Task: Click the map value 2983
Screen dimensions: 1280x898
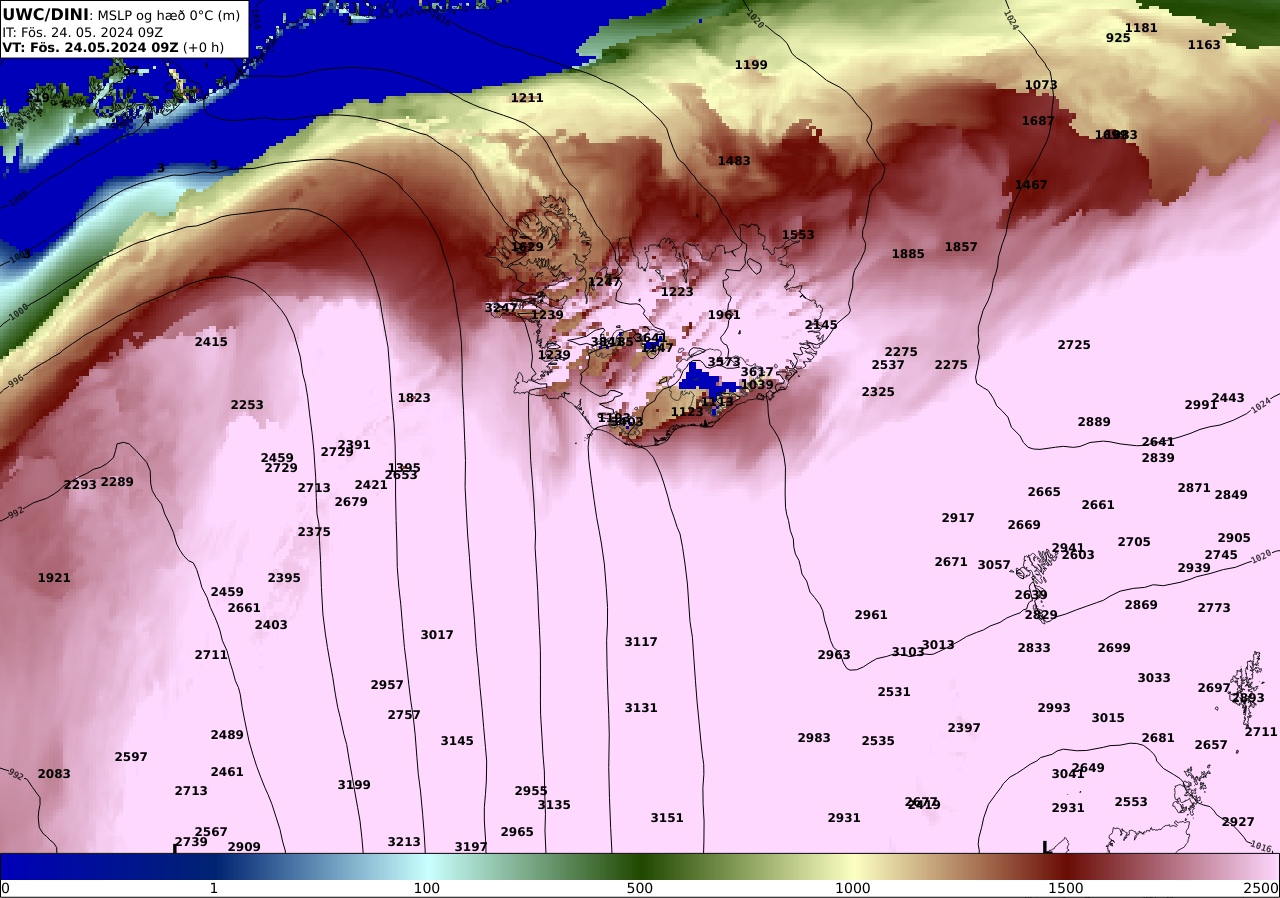Action: (x=814, y=738)
